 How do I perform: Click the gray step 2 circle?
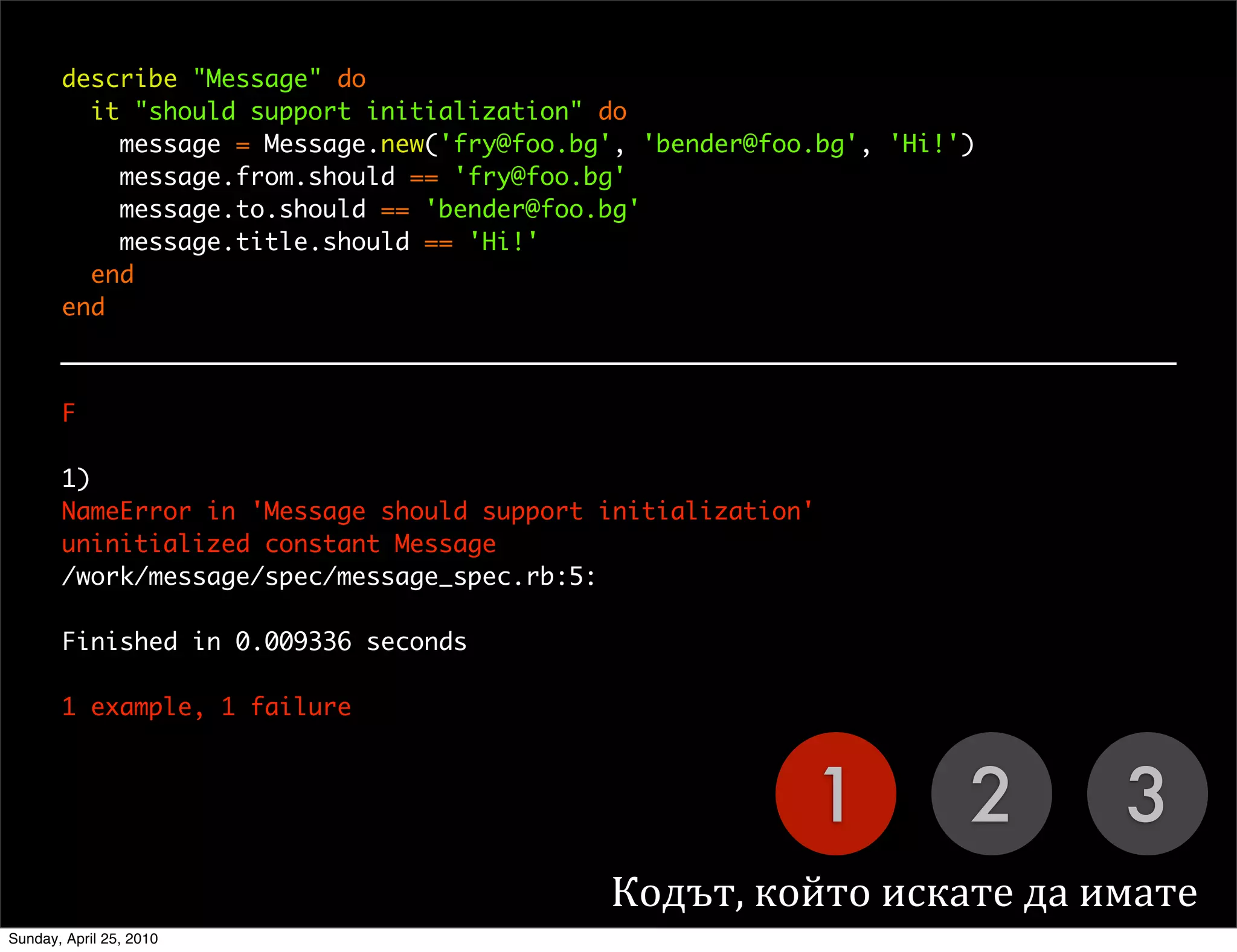(991, 793)
